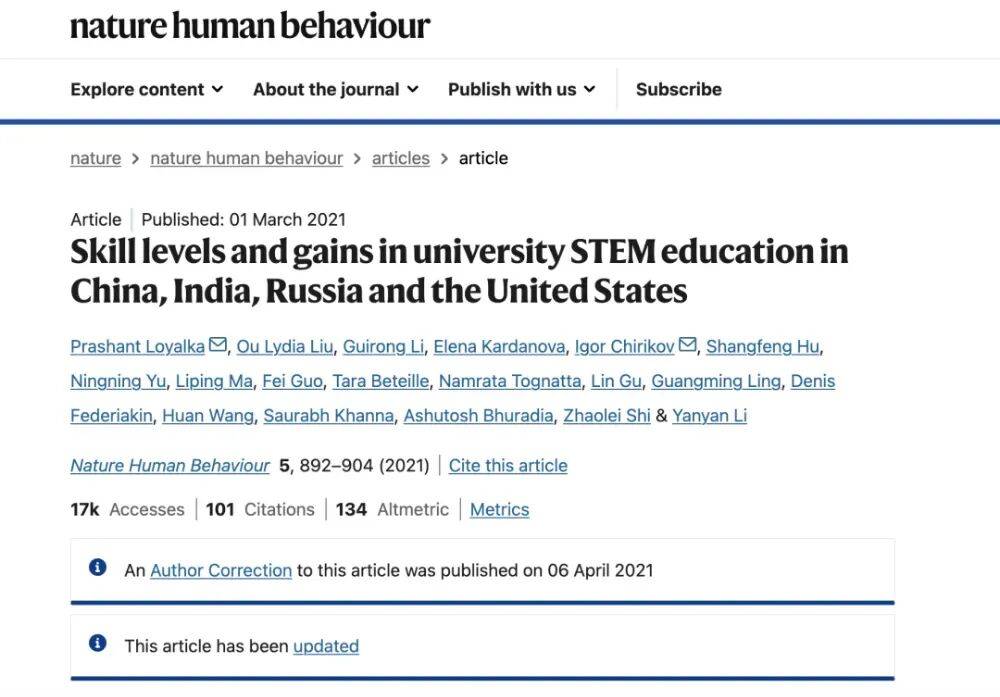Expand the Publish with us menu

(521, 89)
